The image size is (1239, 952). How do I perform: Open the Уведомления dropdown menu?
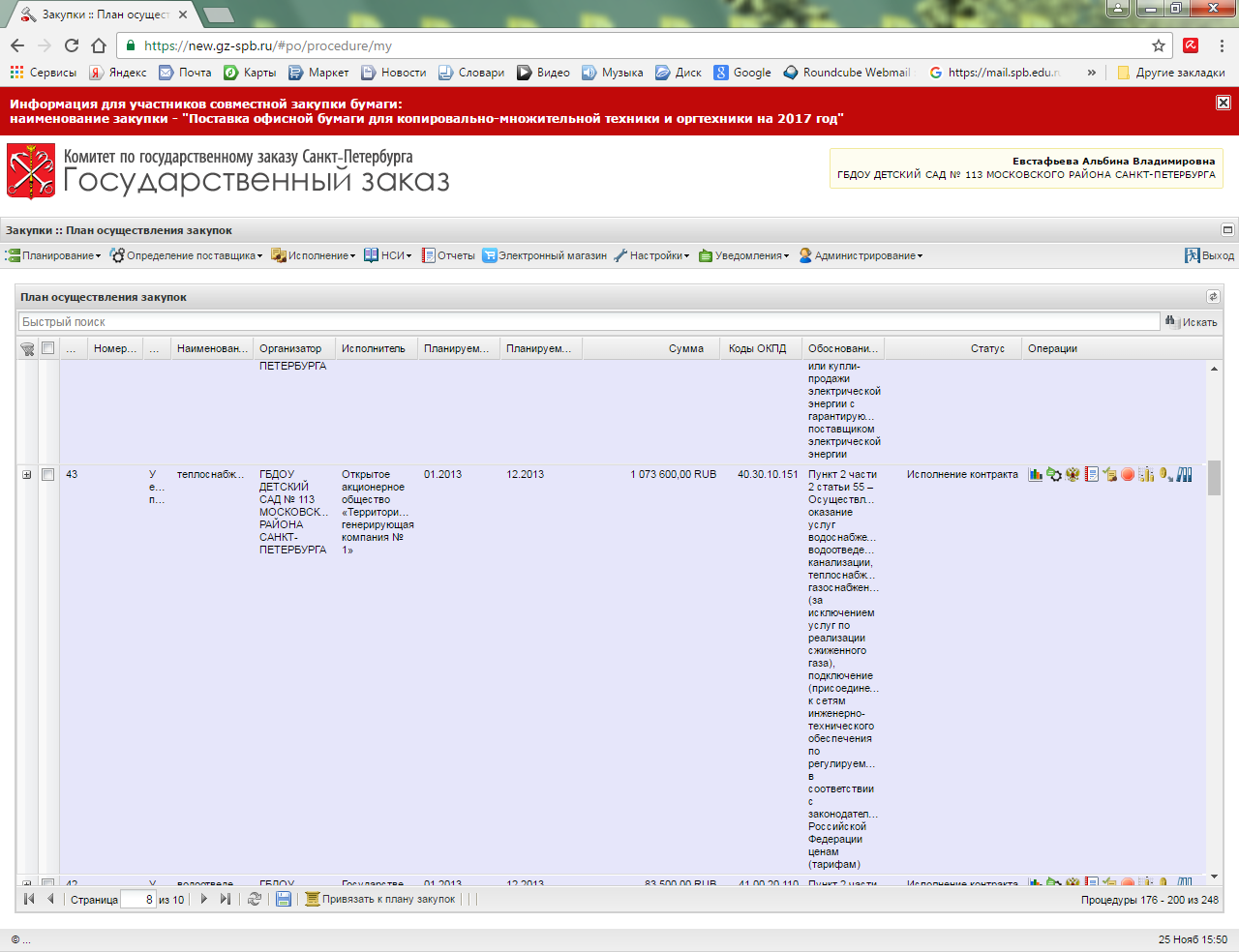744,255
